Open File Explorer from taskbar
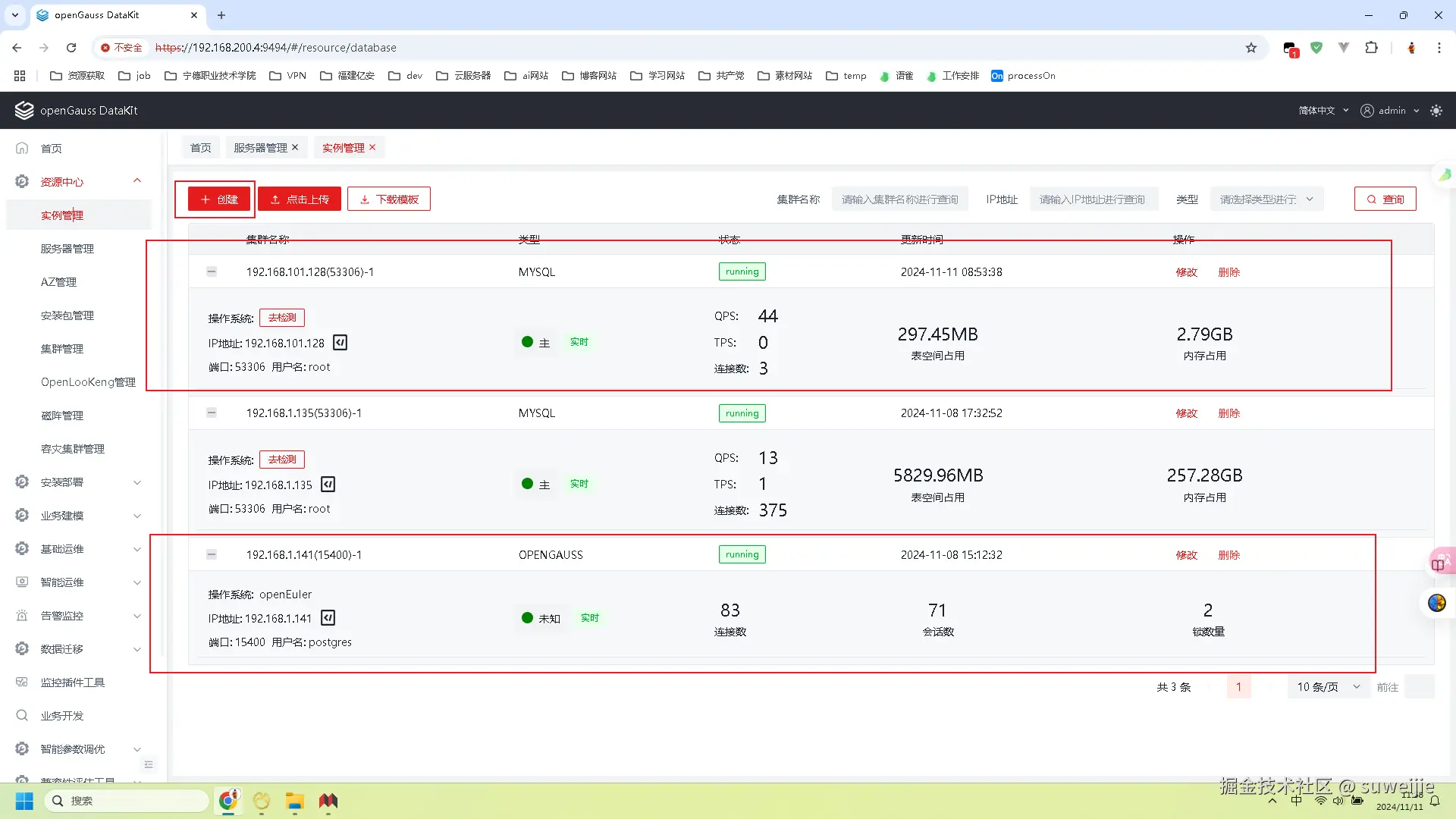This screenshot has height=819, width=1456. (x=294, y=801)
